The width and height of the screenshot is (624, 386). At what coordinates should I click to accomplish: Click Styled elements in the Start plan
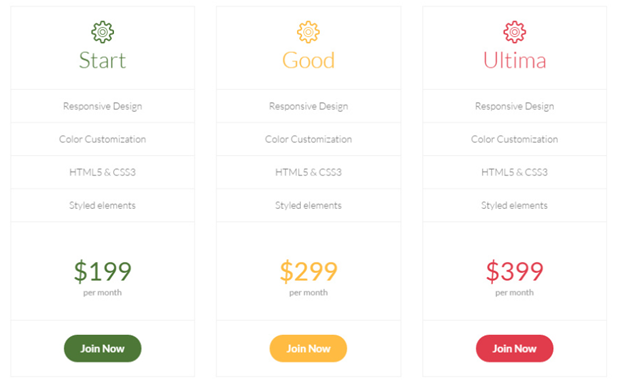click(x=102, y=205)
